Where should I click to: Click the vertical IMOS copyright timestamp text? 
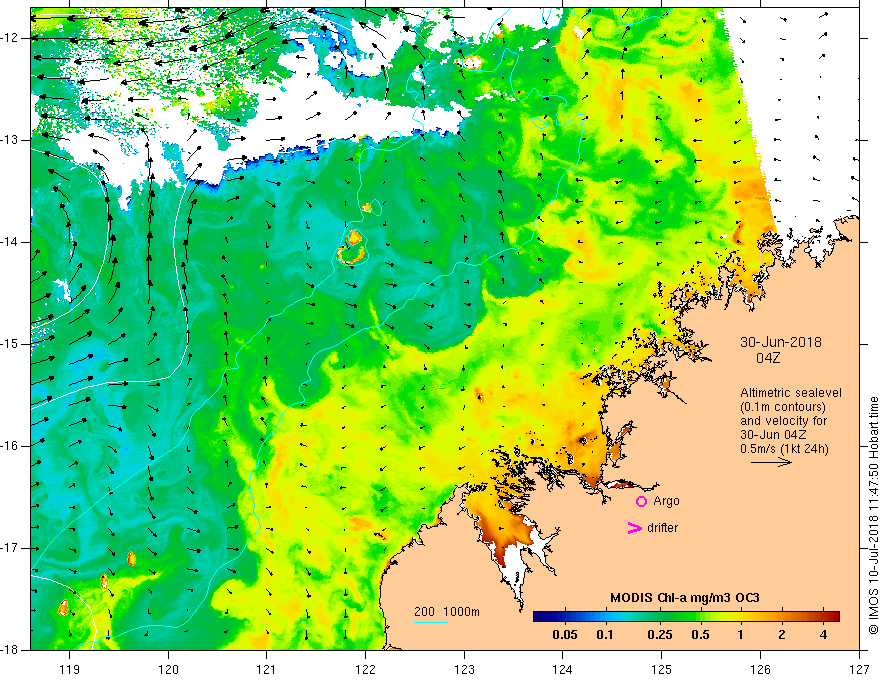873,516
